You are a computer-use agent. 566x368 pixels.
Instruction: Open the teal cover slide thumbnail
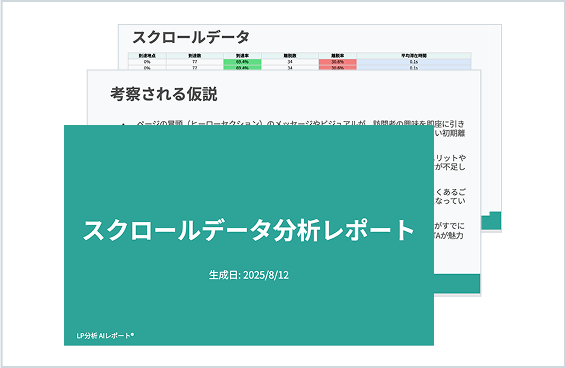(x=249, y=235)
